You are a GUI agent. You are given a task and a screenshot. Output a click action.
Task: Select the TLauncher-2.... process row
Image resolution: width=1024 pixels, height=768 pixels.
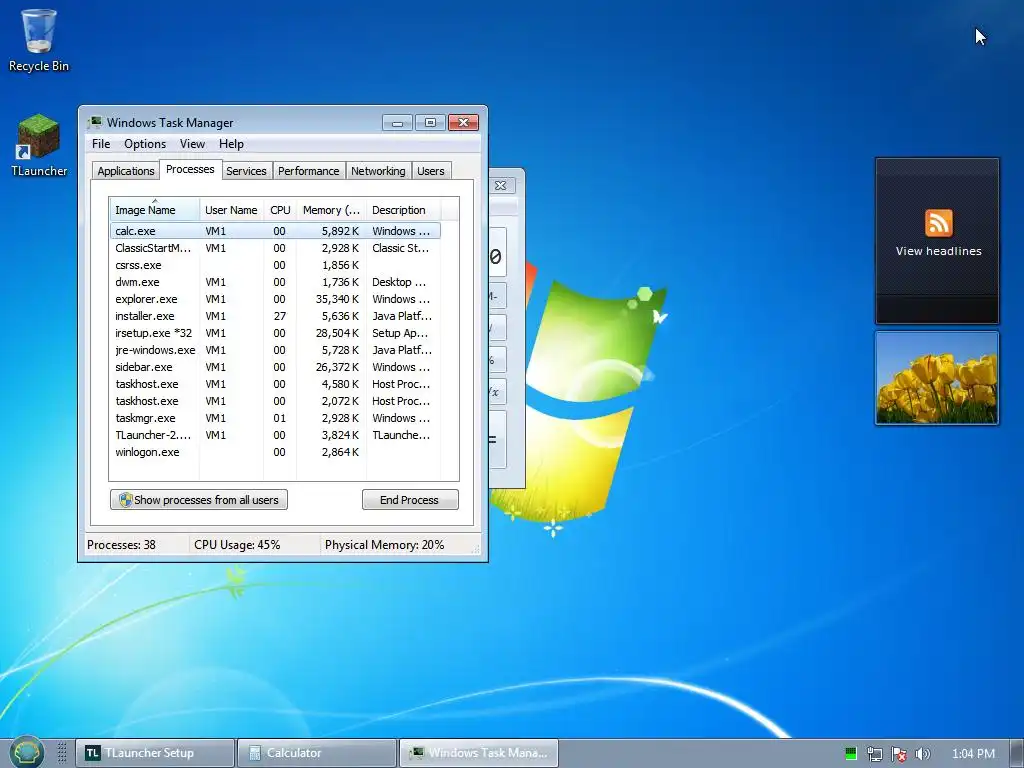(275, 434)
